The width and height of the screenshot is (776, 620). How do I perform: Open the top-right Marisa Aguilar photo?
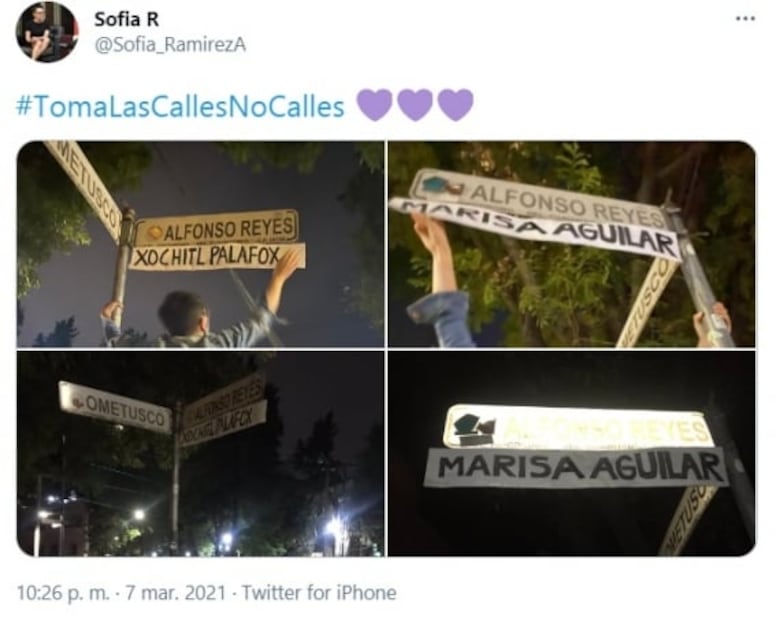(572, 244)
